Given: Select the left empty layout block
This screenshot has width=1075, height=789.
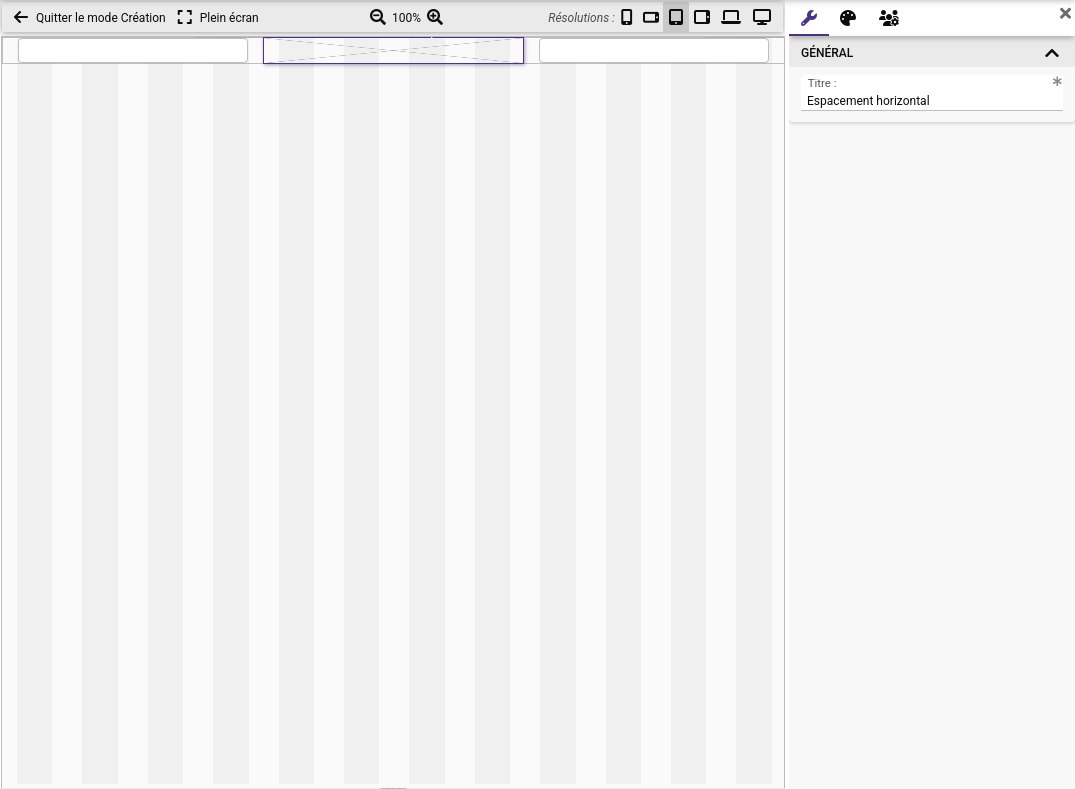Looking at the screenshot, I should pos(133,51).
